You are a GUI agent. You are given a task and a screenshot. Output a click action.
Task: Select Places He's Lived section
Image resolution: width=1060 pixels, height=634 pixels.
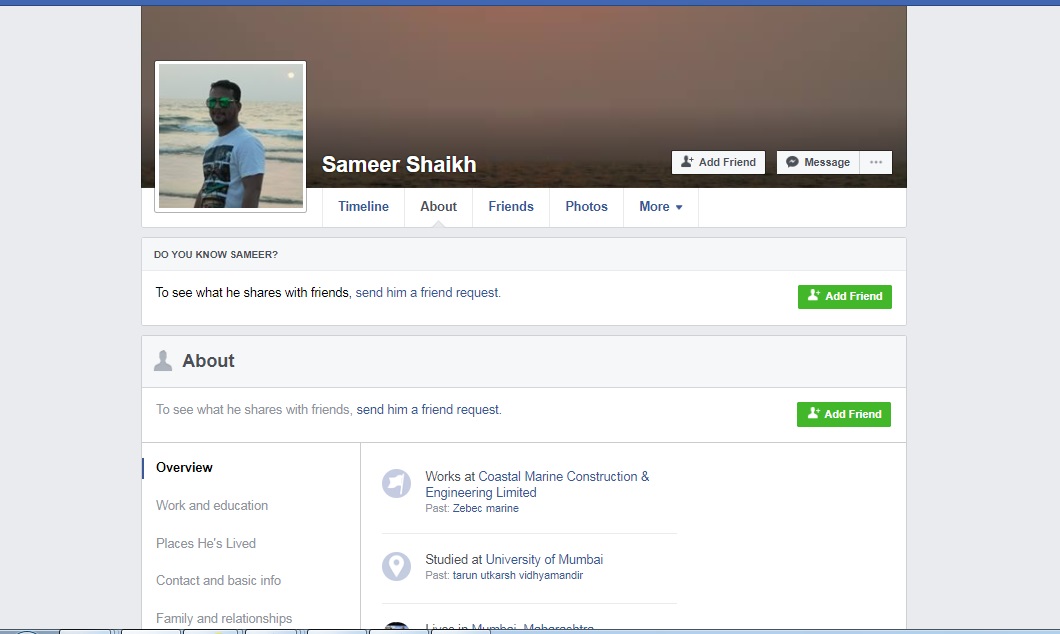point(206,543)
